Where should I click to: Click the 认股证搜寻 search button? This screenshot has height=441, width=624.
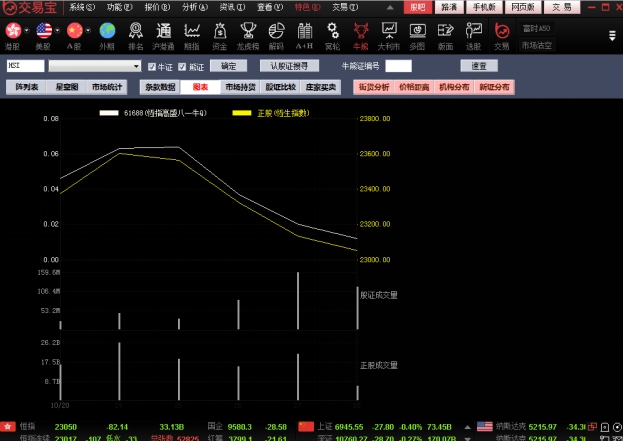(290, 66)
